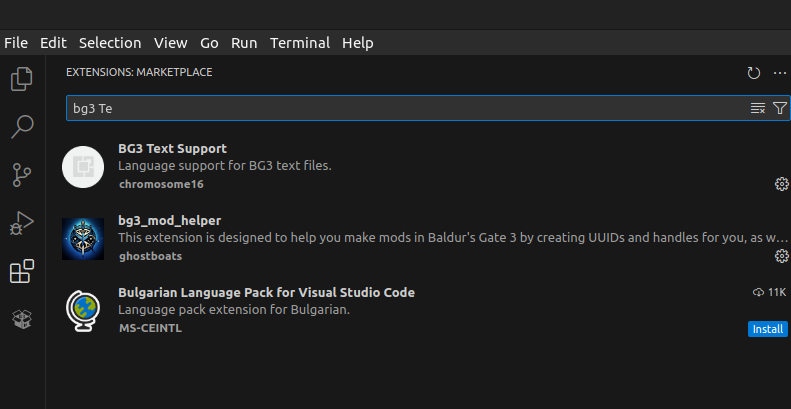Click the 11K download count
Image resolution: width=791 pixels, height=409 pixels.
pyautogui.click(x=769, y=293)
